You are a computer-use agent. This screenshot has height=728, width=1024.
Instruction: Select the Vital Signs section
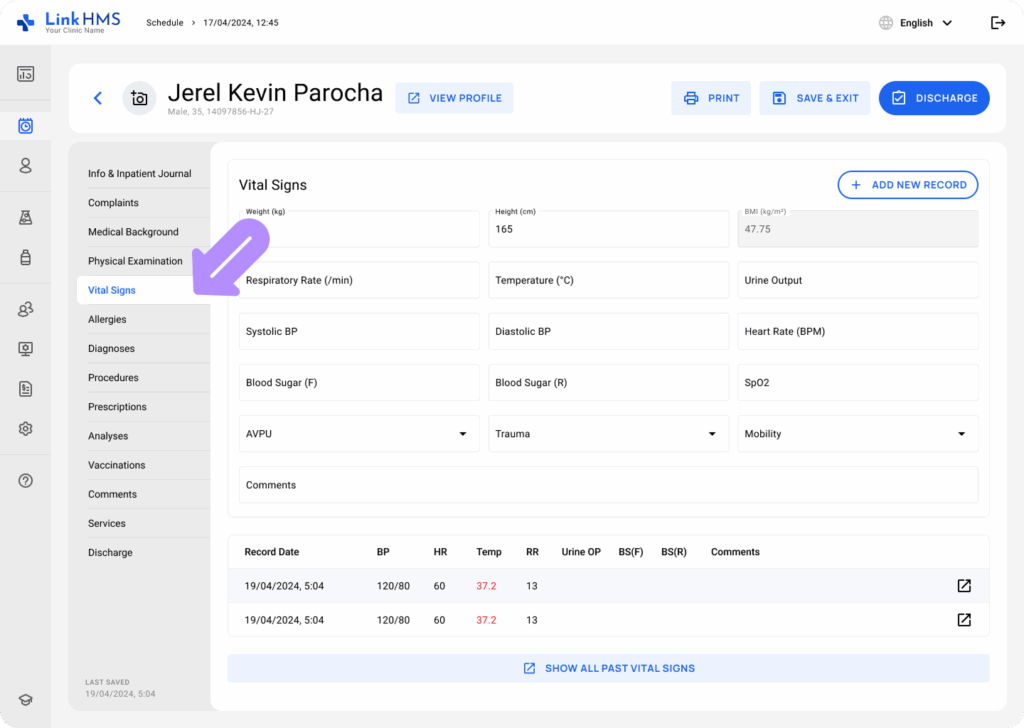(x=112, y=290)
